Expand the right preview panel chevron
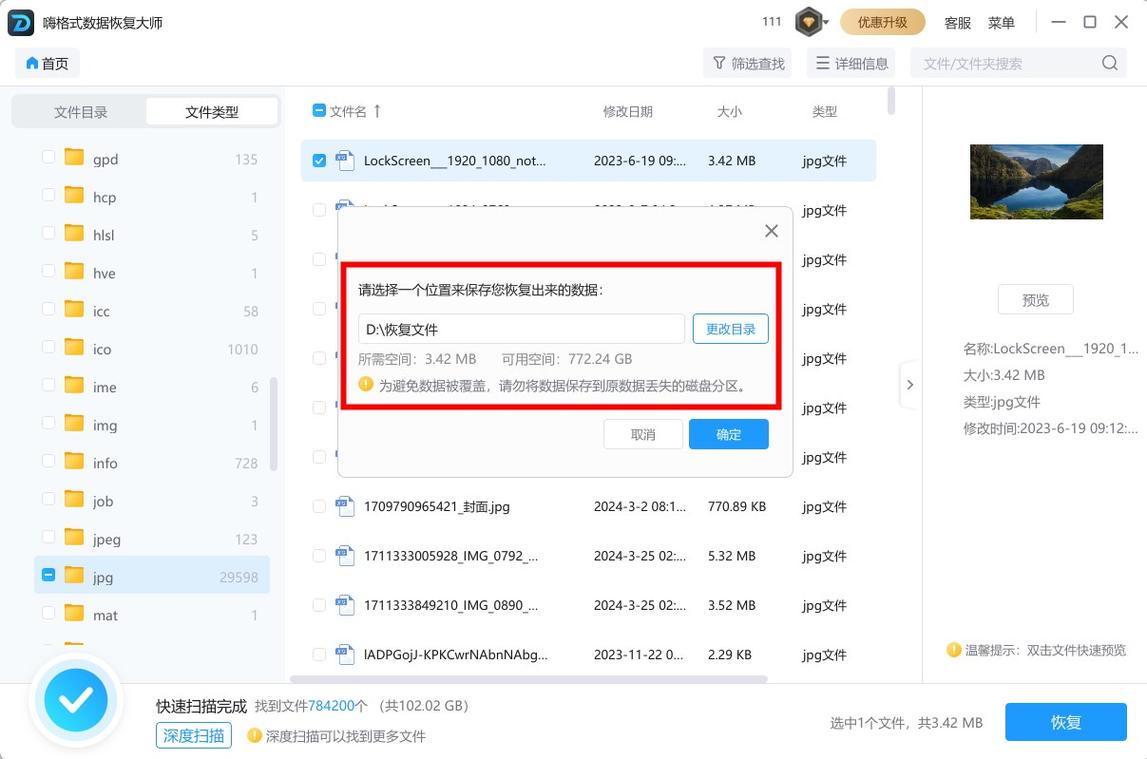The height and width of the screenshot is (759, 1147). [x=910, y=384]
